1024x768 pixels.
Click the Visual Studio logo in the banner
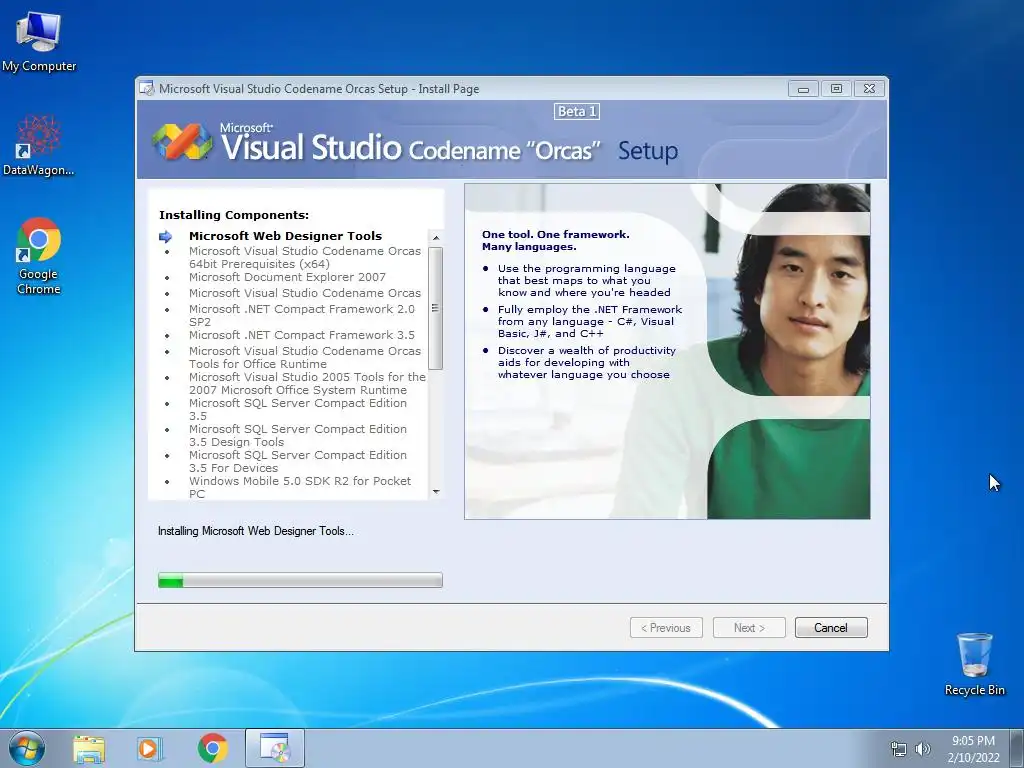click(x=182, y=142)
